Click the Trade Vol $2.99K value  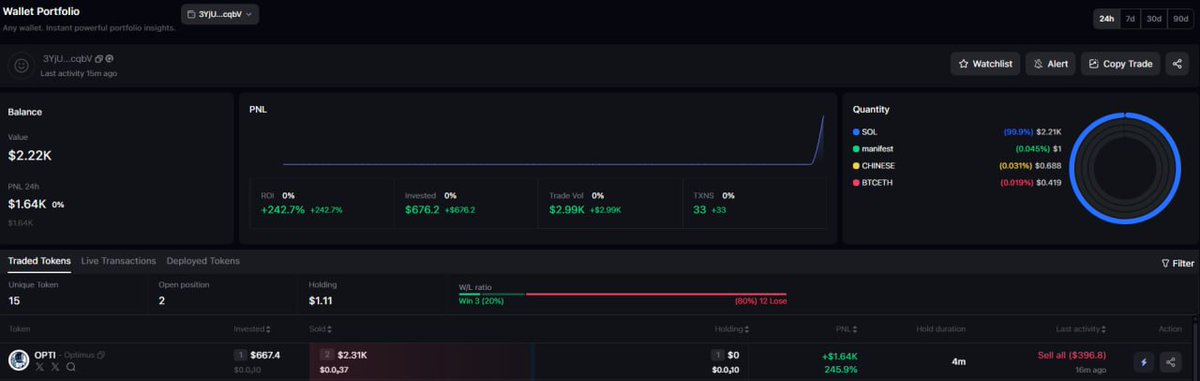click(568, 210)
